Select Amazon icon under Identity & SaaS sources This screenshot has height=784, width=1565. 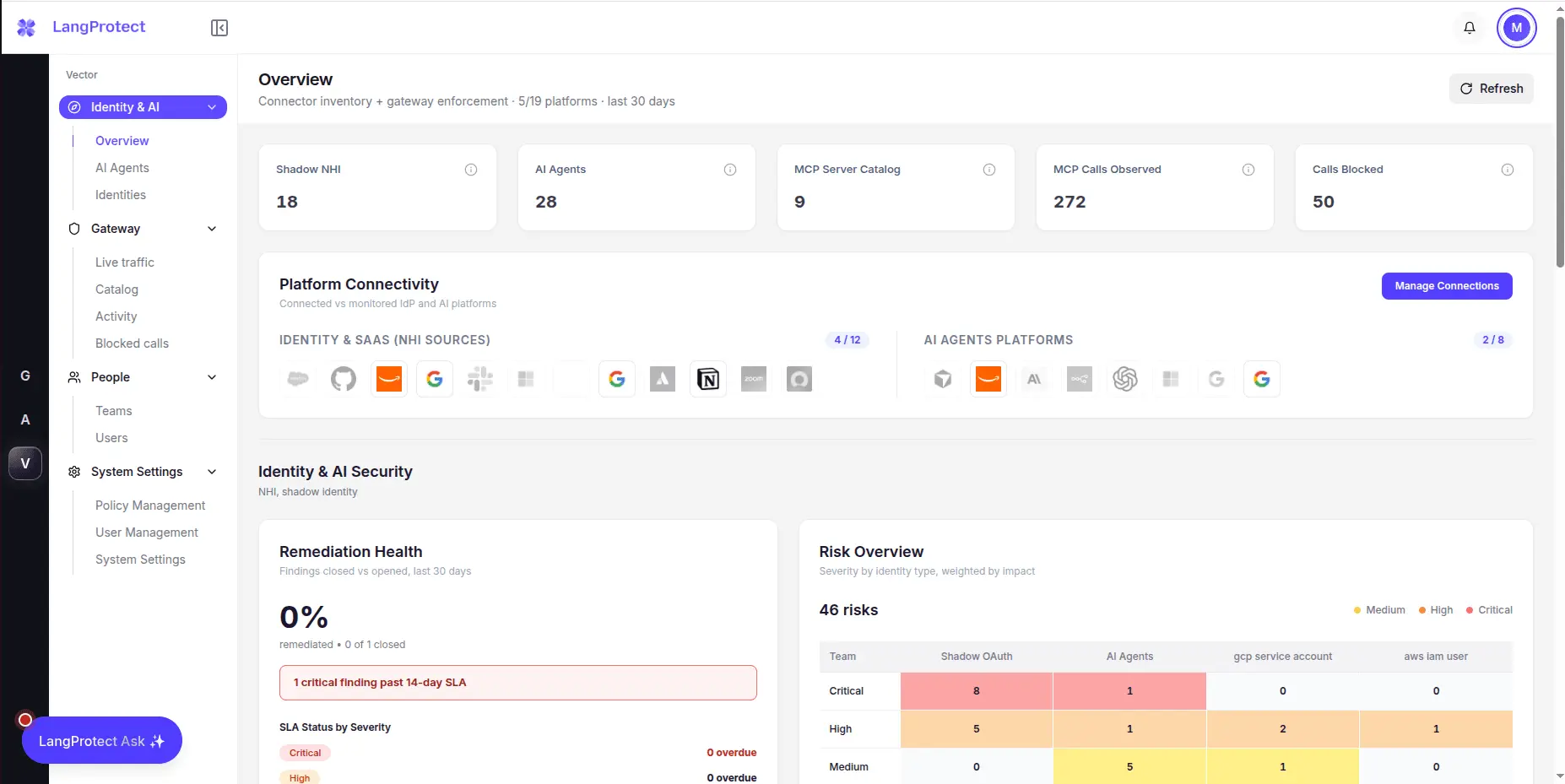click(389, 379)
